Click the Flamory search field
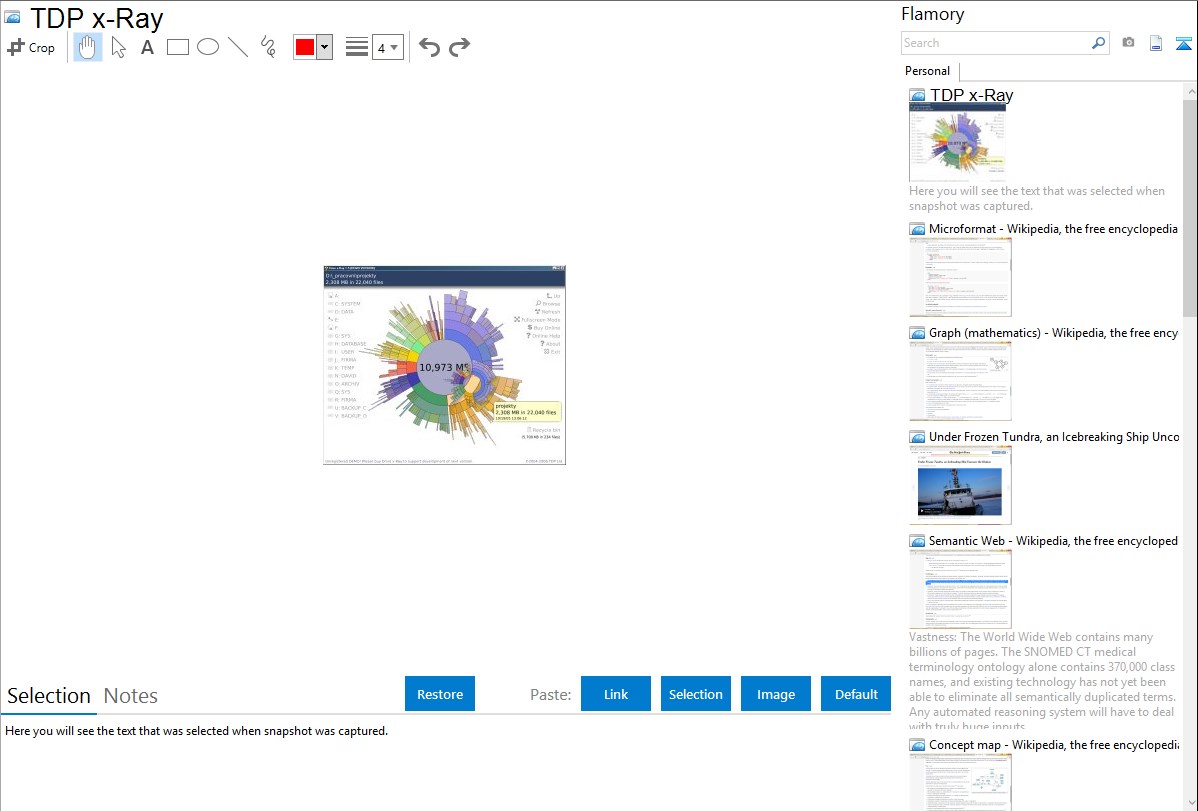This screenshot has height=811, width=1198. point(995,43)
